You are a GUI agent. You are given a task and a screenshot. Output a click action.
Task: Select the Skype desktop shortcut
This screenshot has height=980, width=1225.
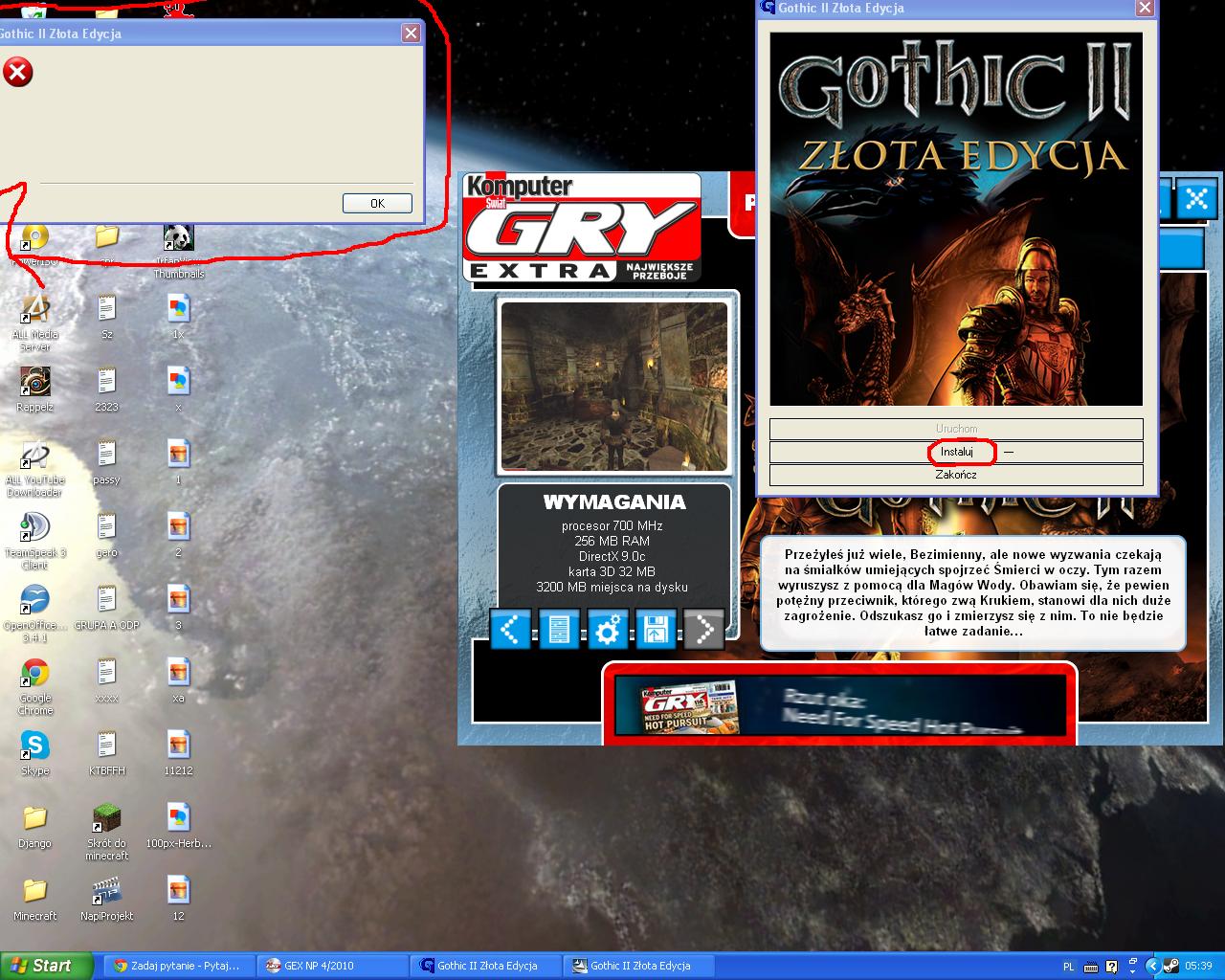(34, 752)
